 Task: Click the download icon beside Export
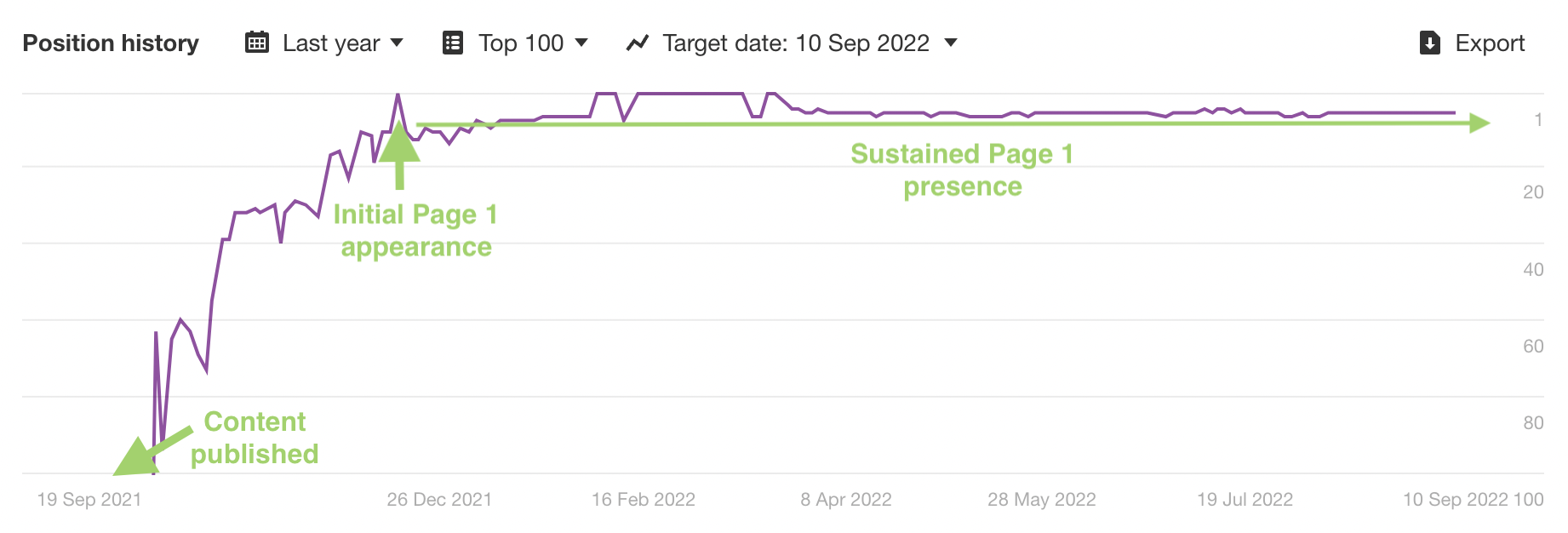click(x=1430, y=43)
